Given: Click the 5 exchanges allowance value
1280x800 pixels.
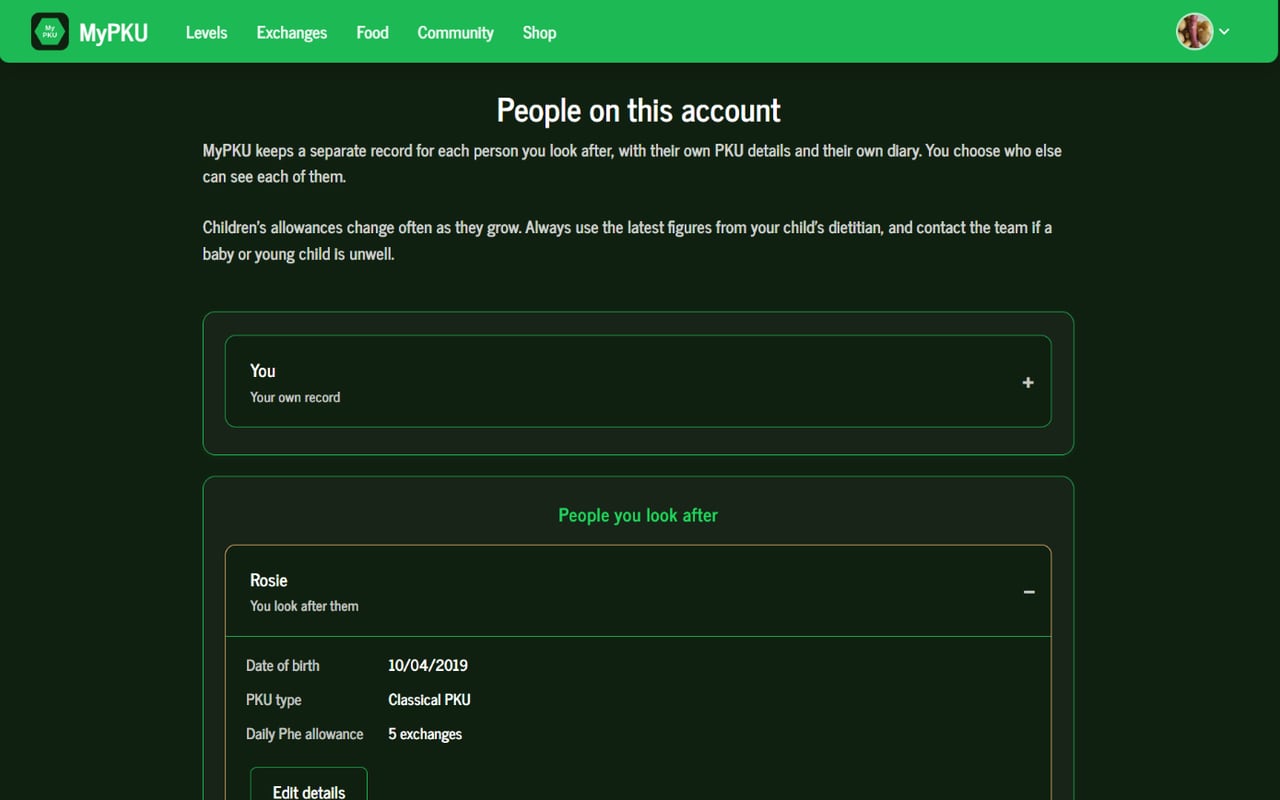Looking at the screenshot, I should (x=425, y=734).
